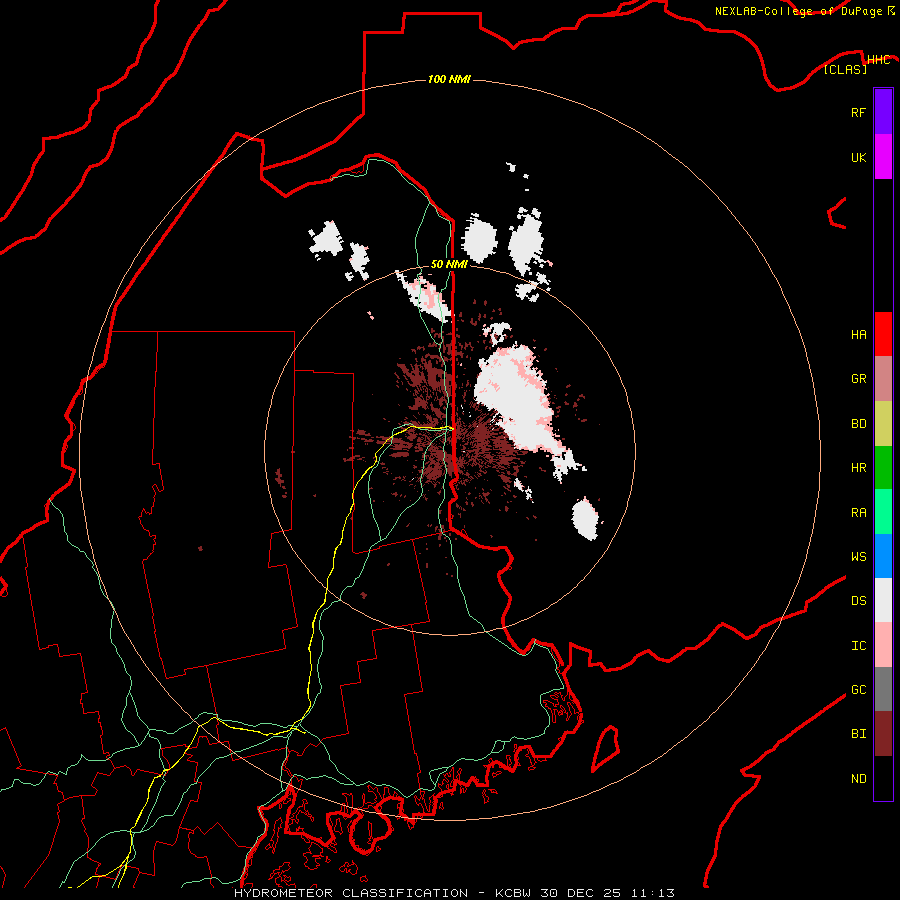Click the BD legend label
Screen dimensions: 900x900
pos(858,424)
